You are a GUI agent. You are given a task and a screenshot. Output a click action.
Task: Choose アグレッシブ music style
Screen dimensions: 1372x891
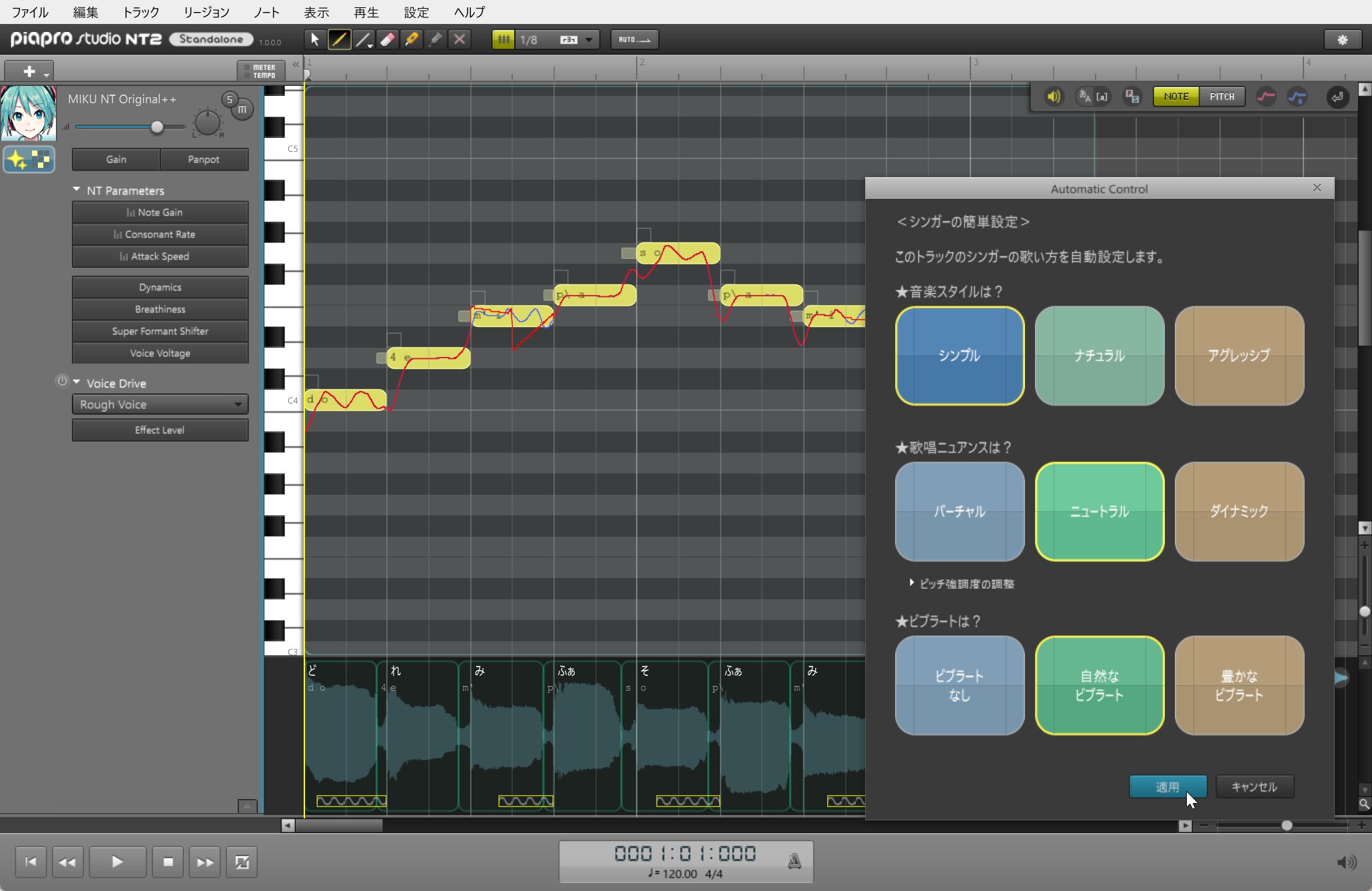click(x=1239, y=356)
